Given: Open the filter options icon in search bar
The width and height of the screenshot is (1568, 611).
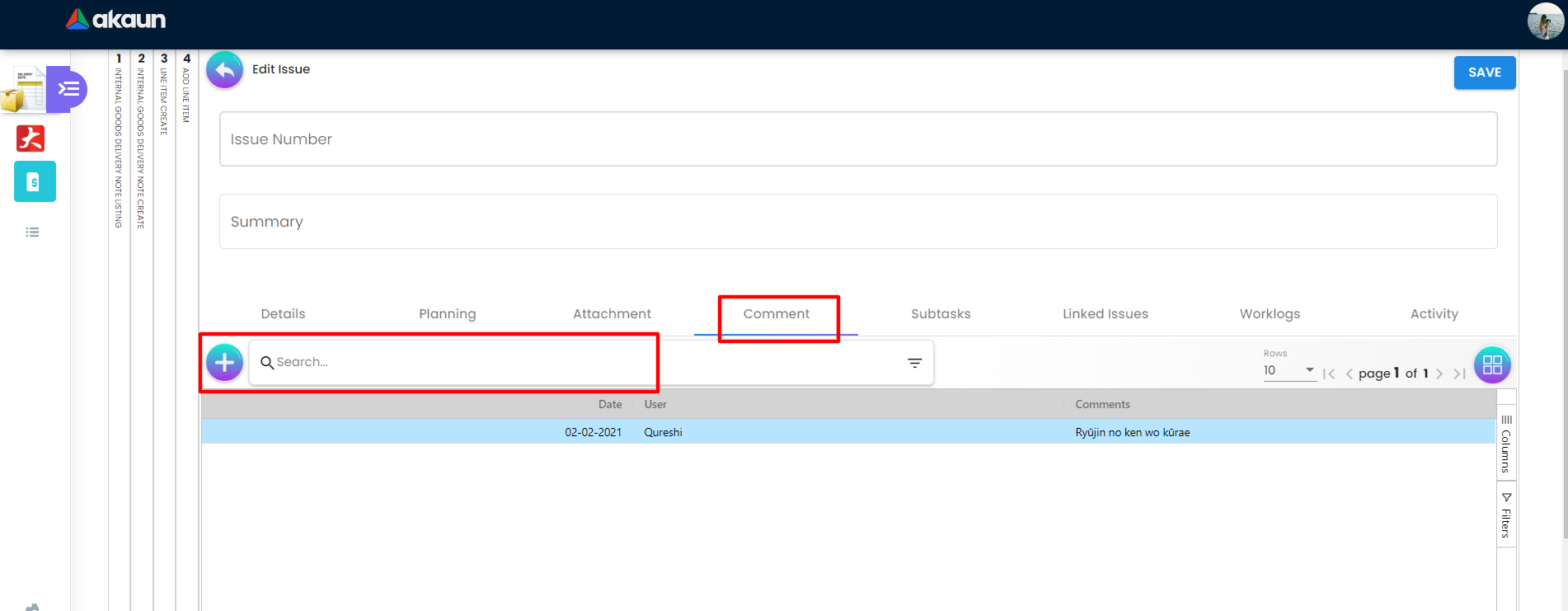Looking at the screenshot, I should pyautogui.click(x=914, y=363).
